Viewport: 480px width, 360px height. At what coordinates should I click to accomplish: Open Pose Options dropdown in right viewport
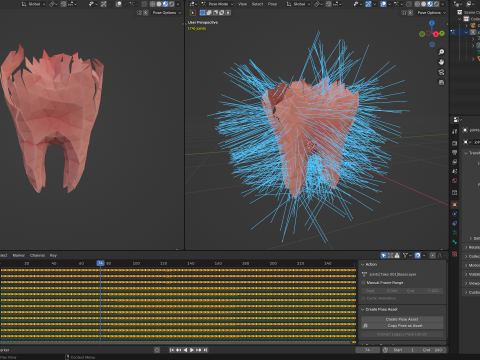[x=432, y=13]
